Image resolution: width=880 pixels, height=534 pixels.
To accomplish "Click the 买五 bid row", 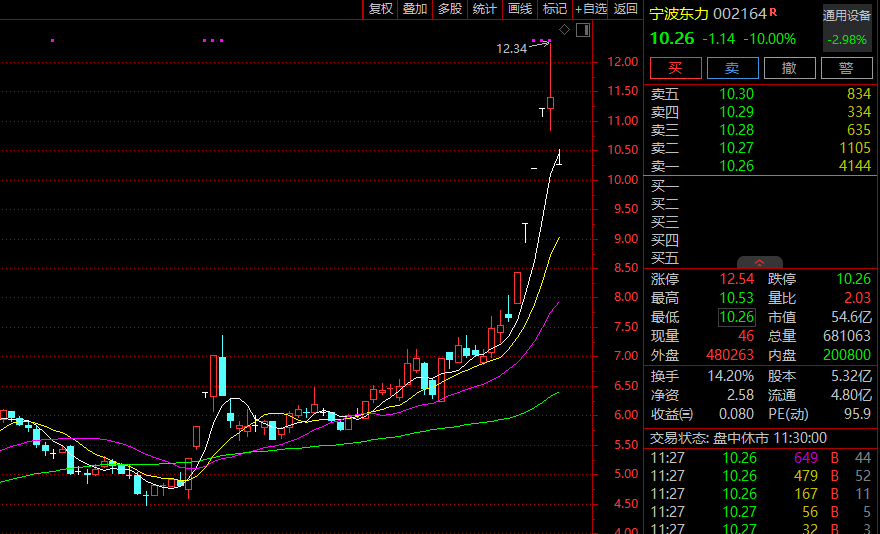I will pos(760,258).
